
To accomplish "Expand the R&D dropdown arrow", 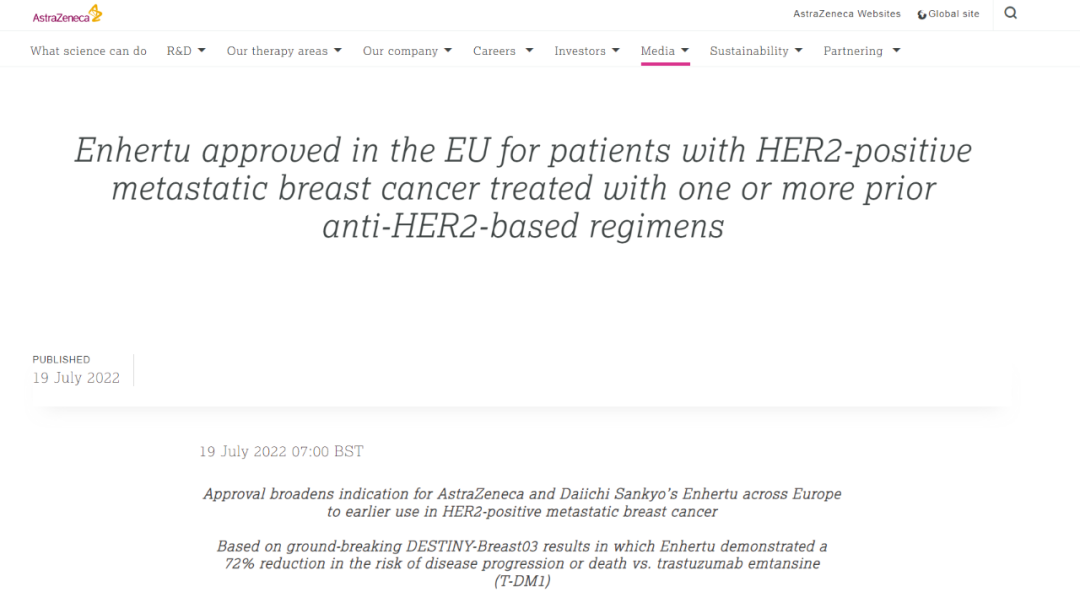I will [202, 50].
